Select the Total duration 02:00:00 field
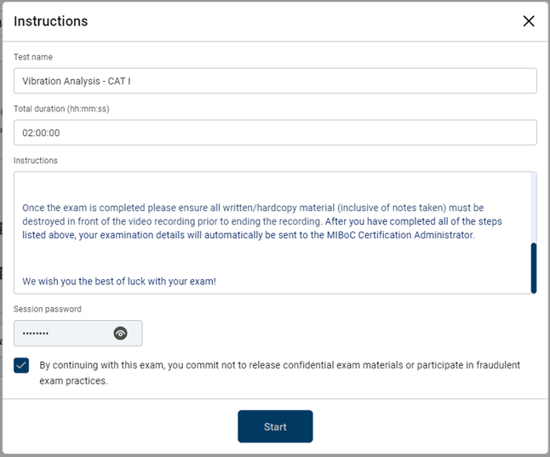The height and width of the screenshot is (457, 550). [275, 133]
